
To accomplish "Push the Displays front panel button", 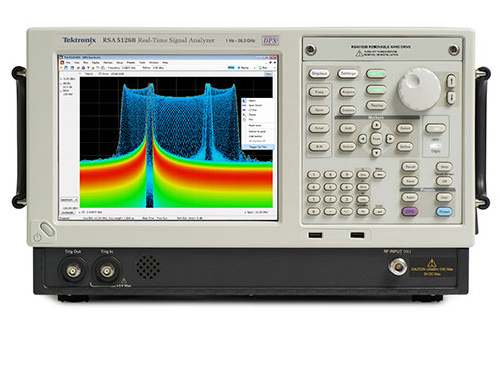I will tap(319, 74).
